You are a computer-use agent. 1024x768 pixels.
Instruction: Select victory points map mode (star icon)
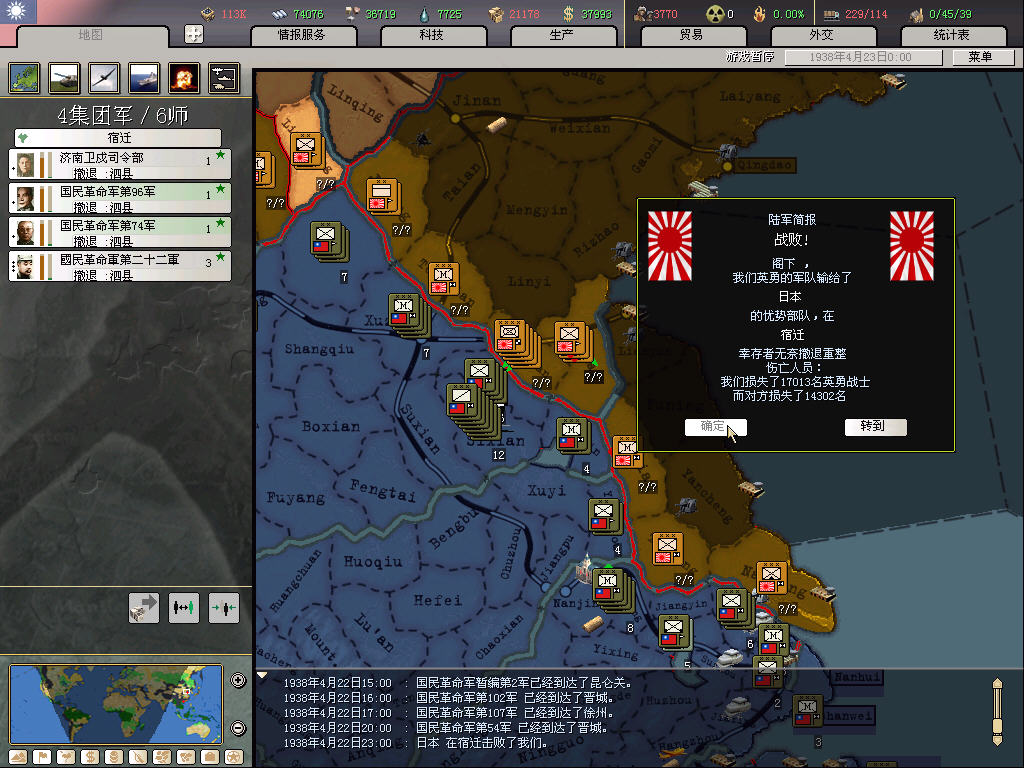[x=234, y=758]
